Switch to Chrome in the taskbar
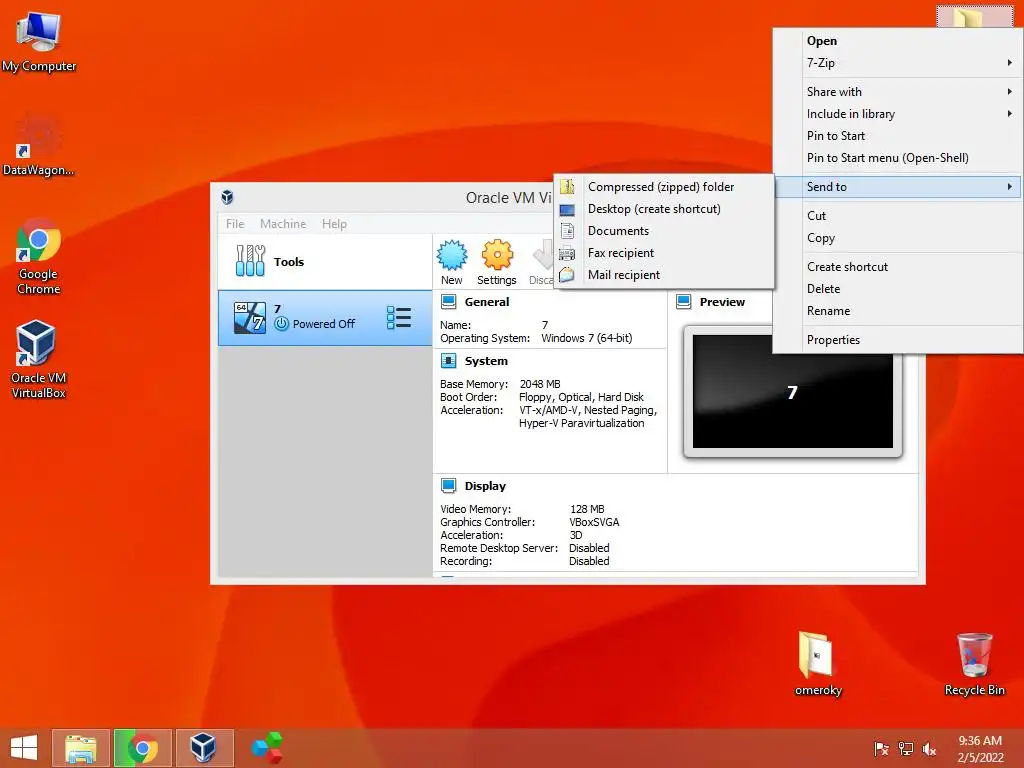Viewport: 1024px width, 768px height. (142, 748)
